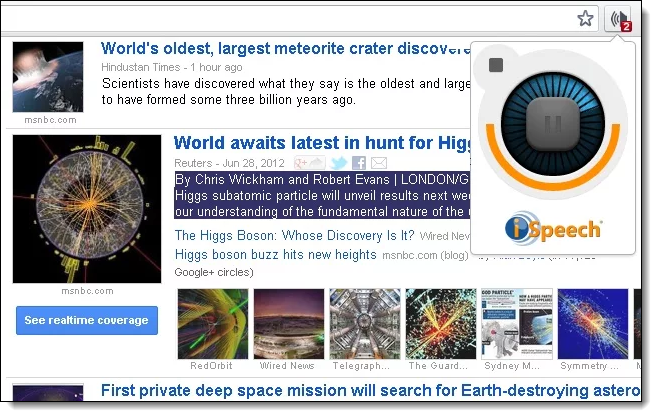Open Higgs boson buzz hits new heights link
Viewport: 657px width, 417px height.
coord(275,254)
